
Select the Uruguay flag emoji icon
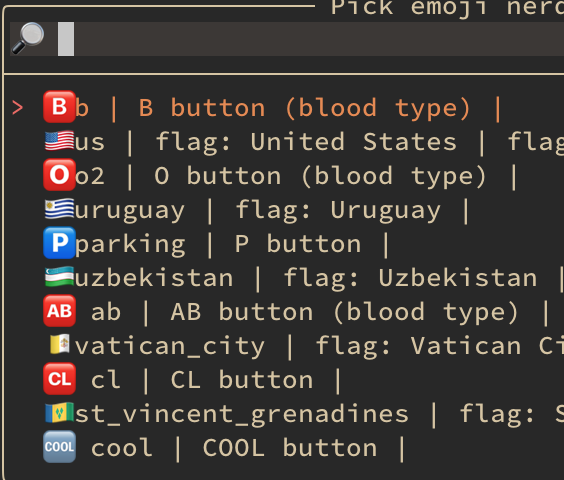pyautogui.click(x=59, y=209)
